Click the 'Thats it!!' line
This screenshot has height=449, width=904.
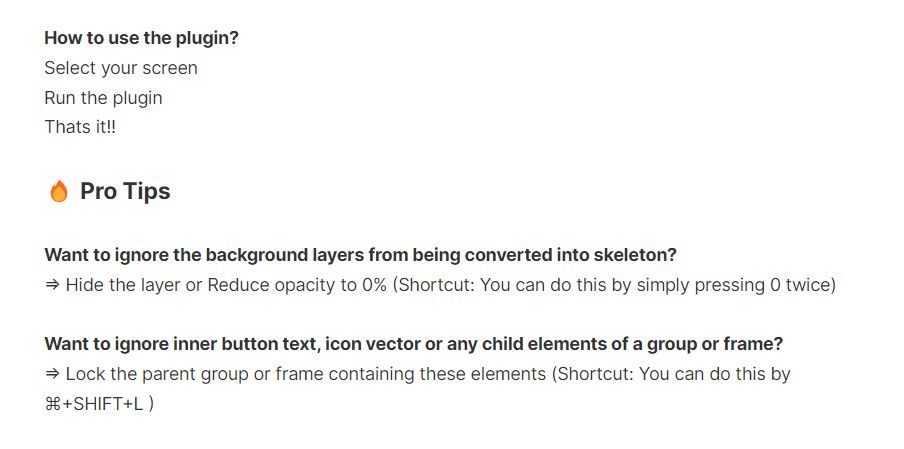click(80, 127)
